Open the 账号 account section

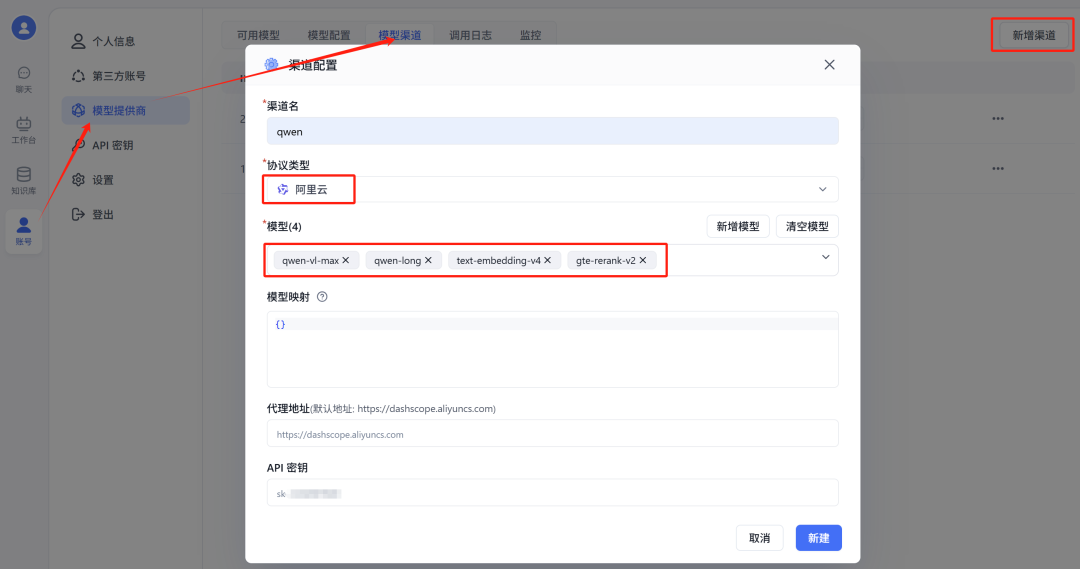coord(23,231)
